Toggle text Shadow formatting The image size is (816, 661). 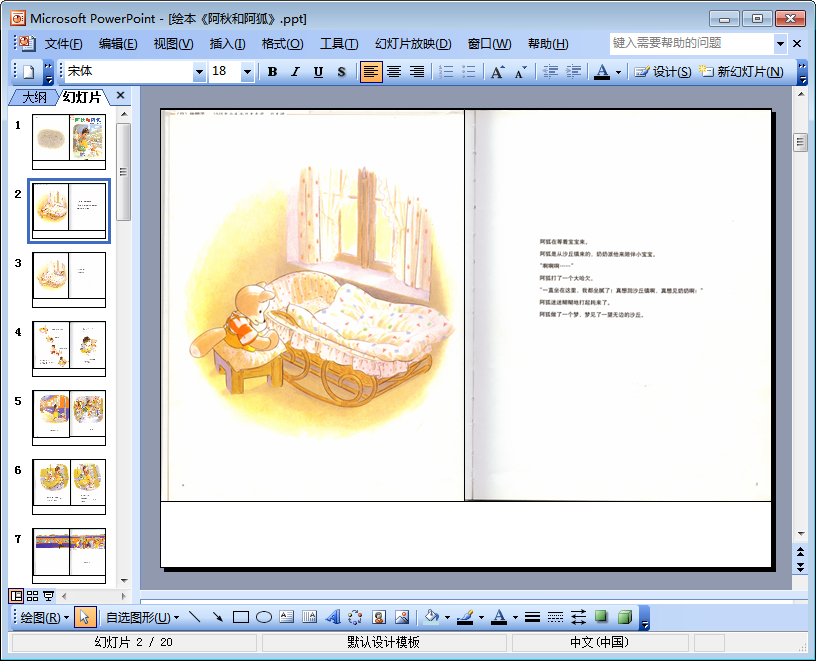(x=341, y=72)
